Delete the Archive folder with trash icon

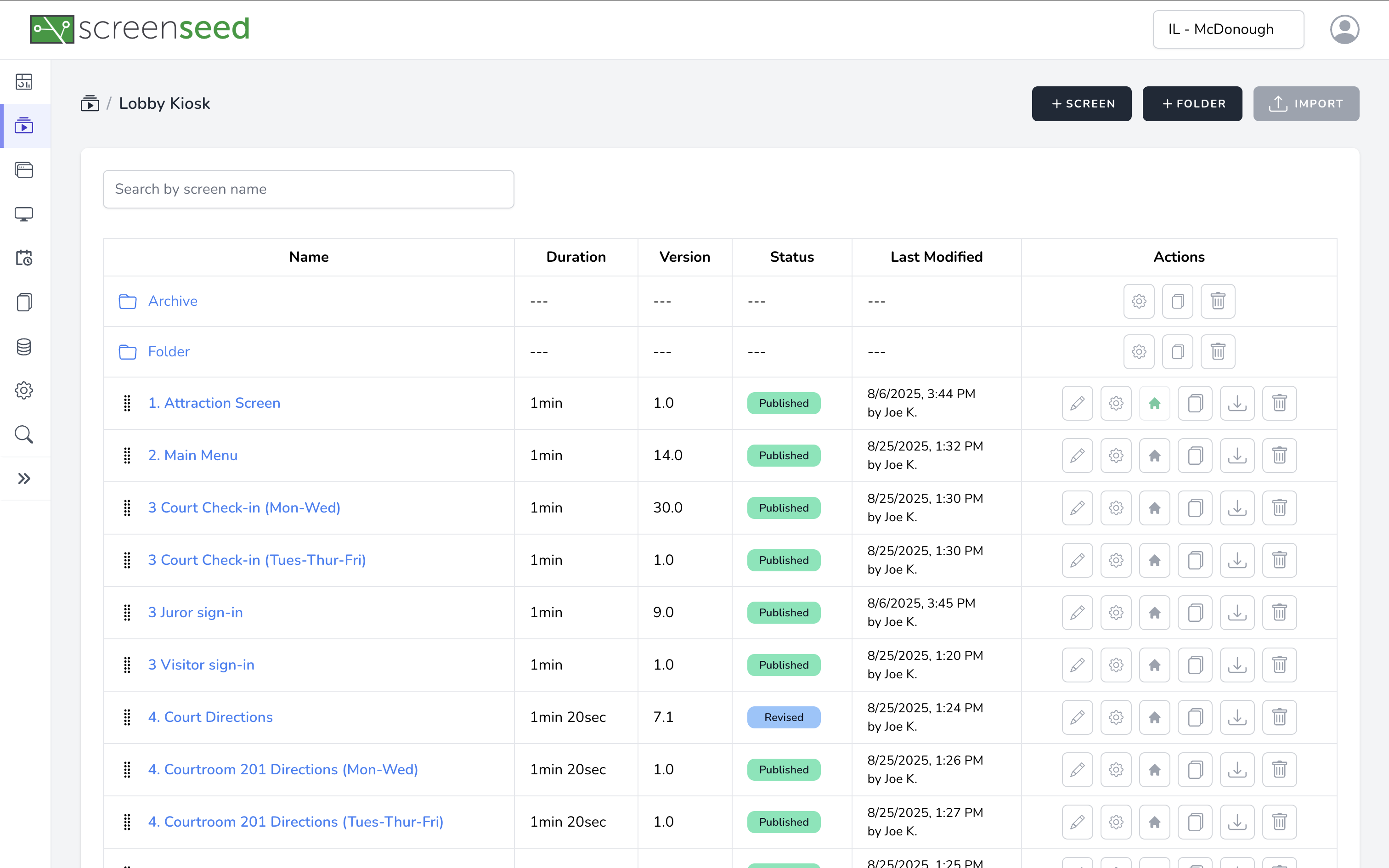[x=1217, y=301]
